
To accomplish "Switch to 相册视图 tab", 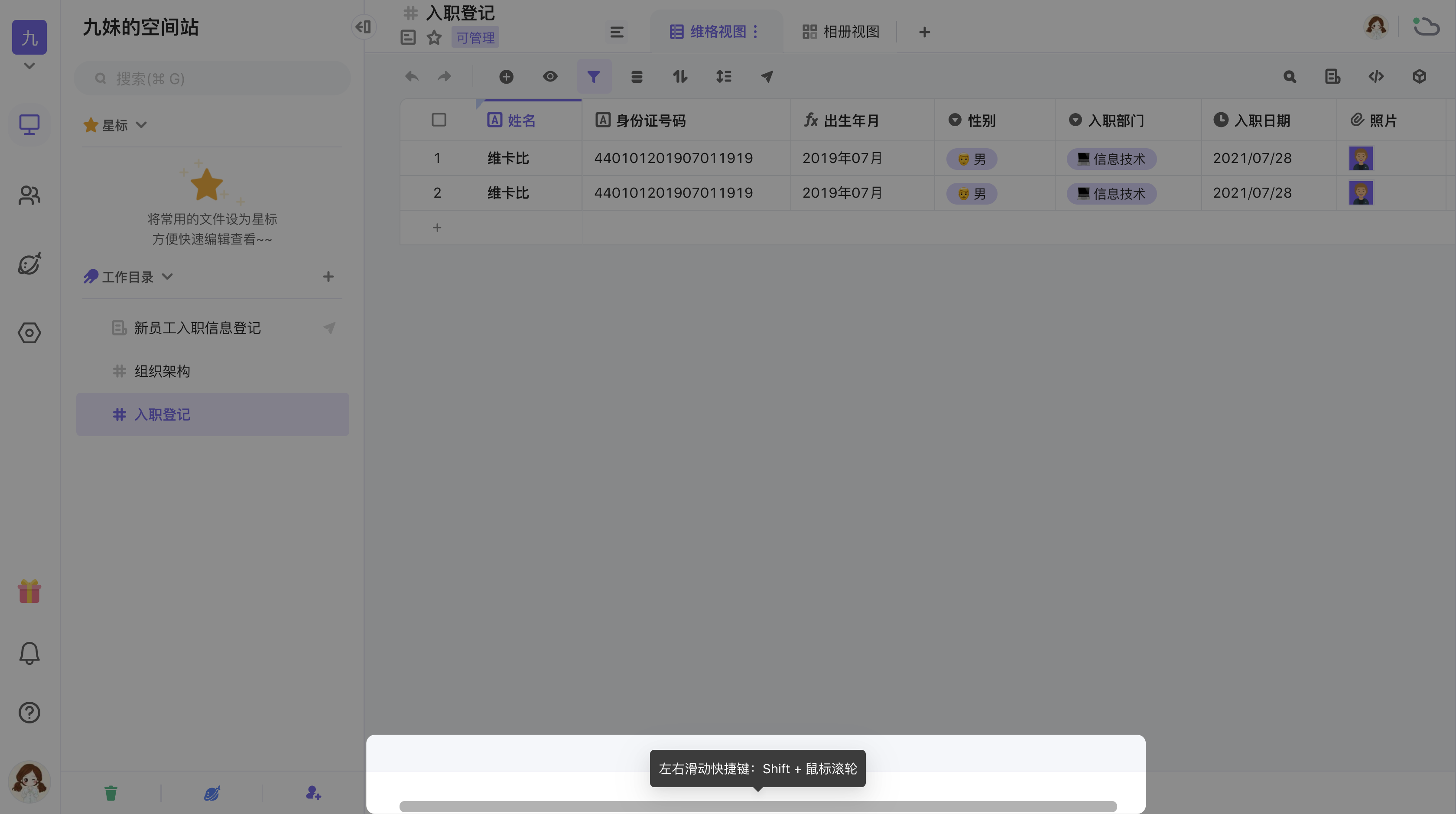I will point(841,32).
